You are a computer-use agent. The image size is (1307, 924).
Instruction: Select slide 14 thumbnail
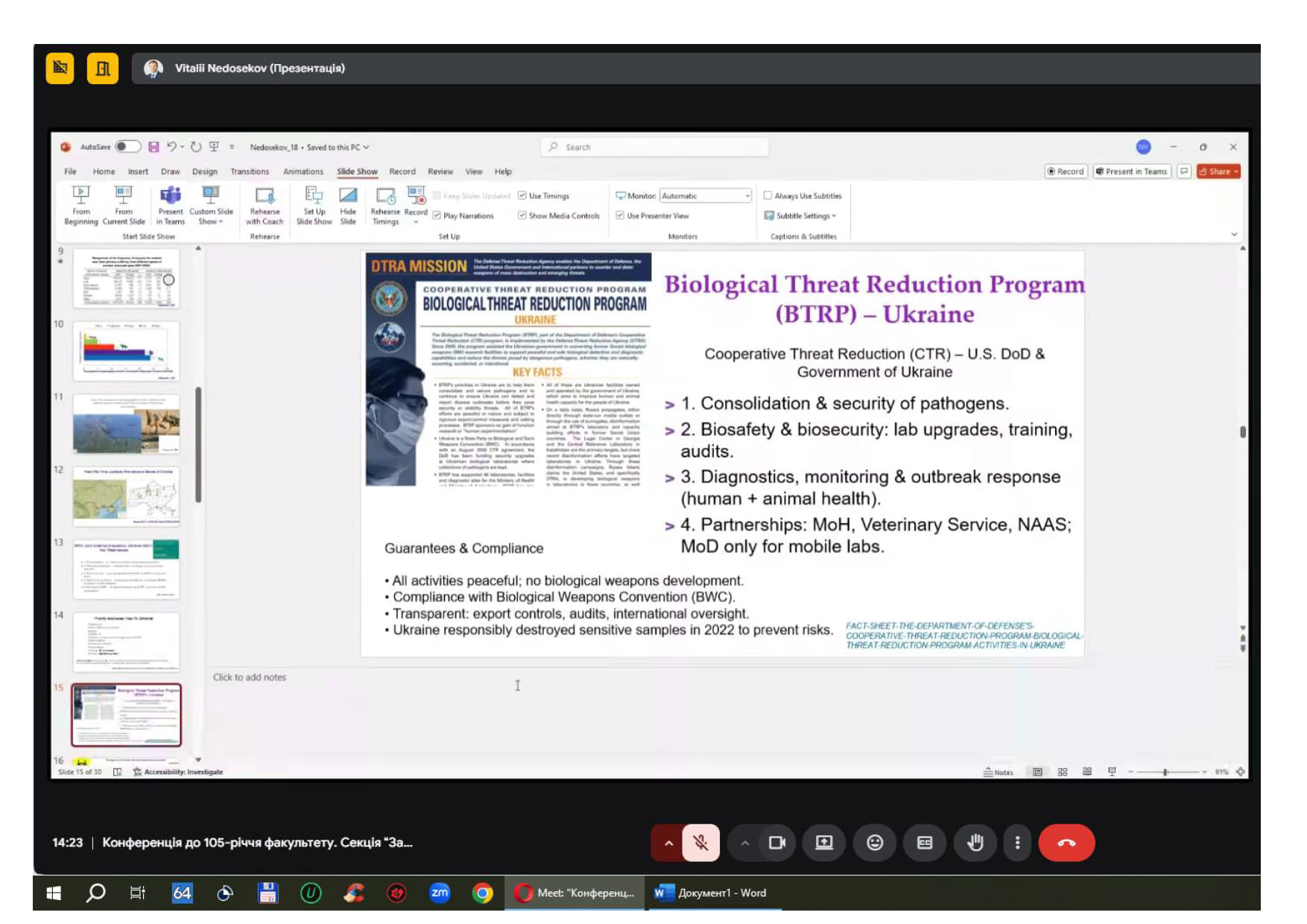(126, 642)
